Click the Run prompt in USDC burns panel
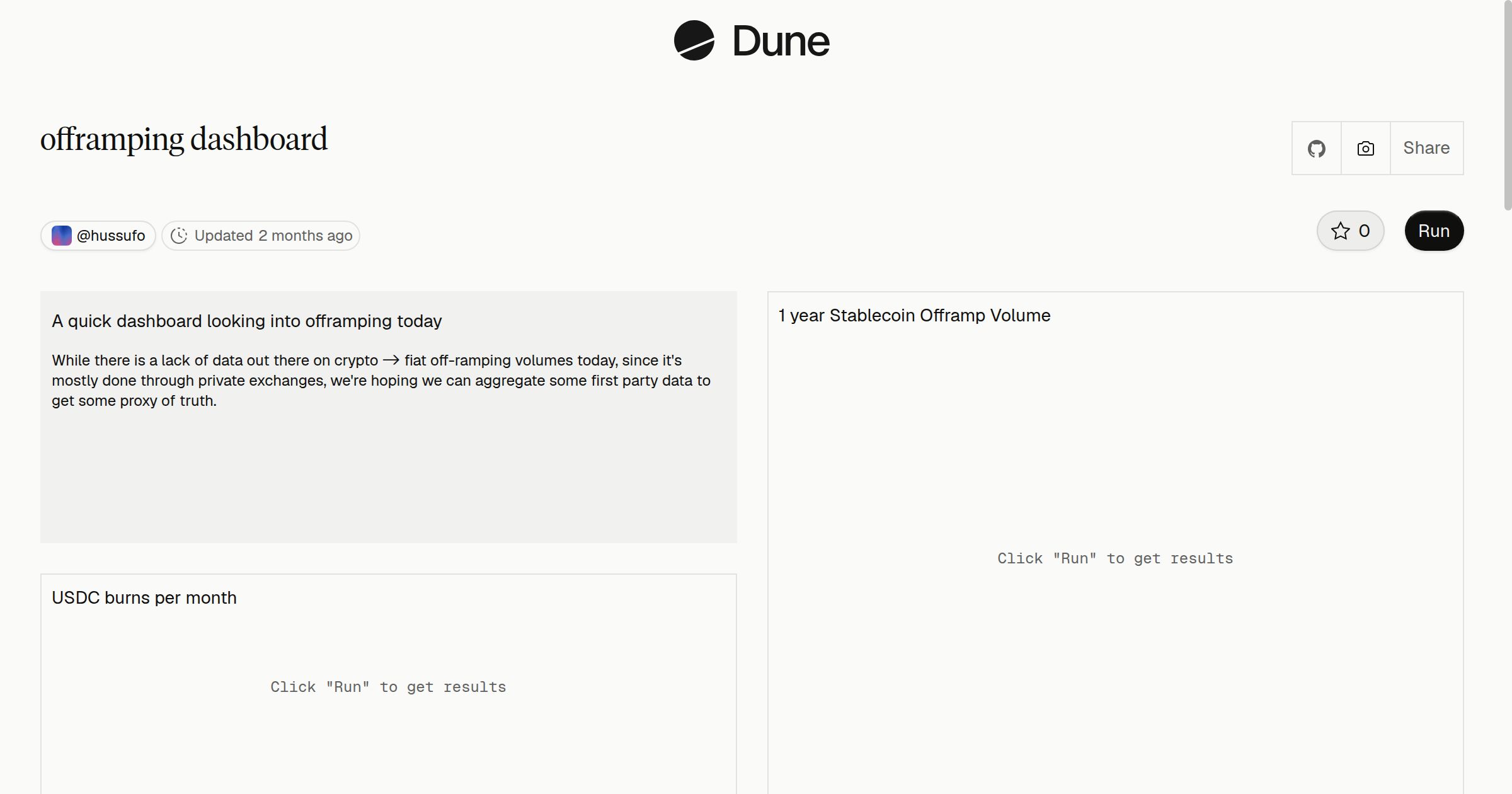1512x794 pixels. (388, 687)
